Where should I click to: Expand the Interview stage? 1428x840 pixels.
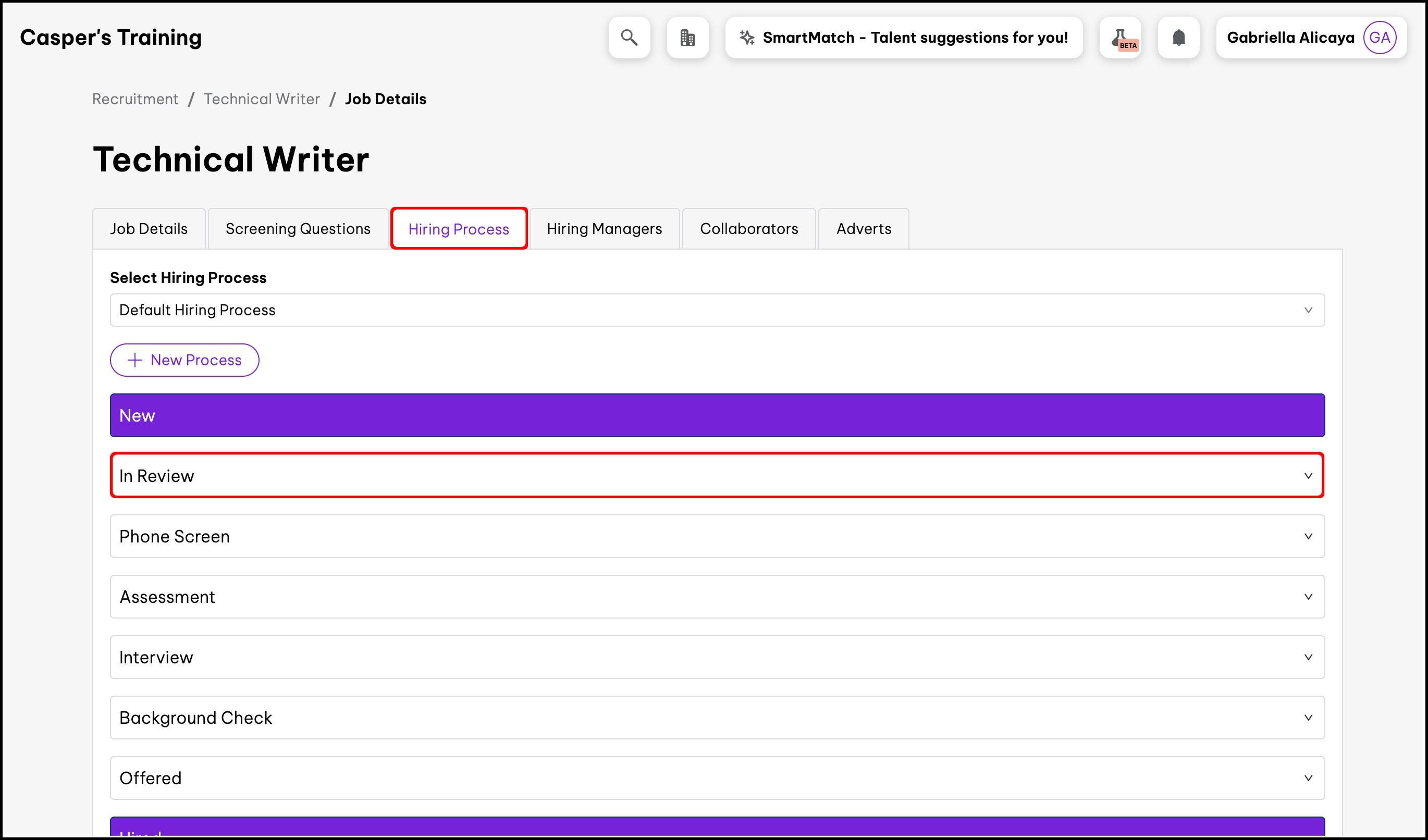[x=717, y=657]
